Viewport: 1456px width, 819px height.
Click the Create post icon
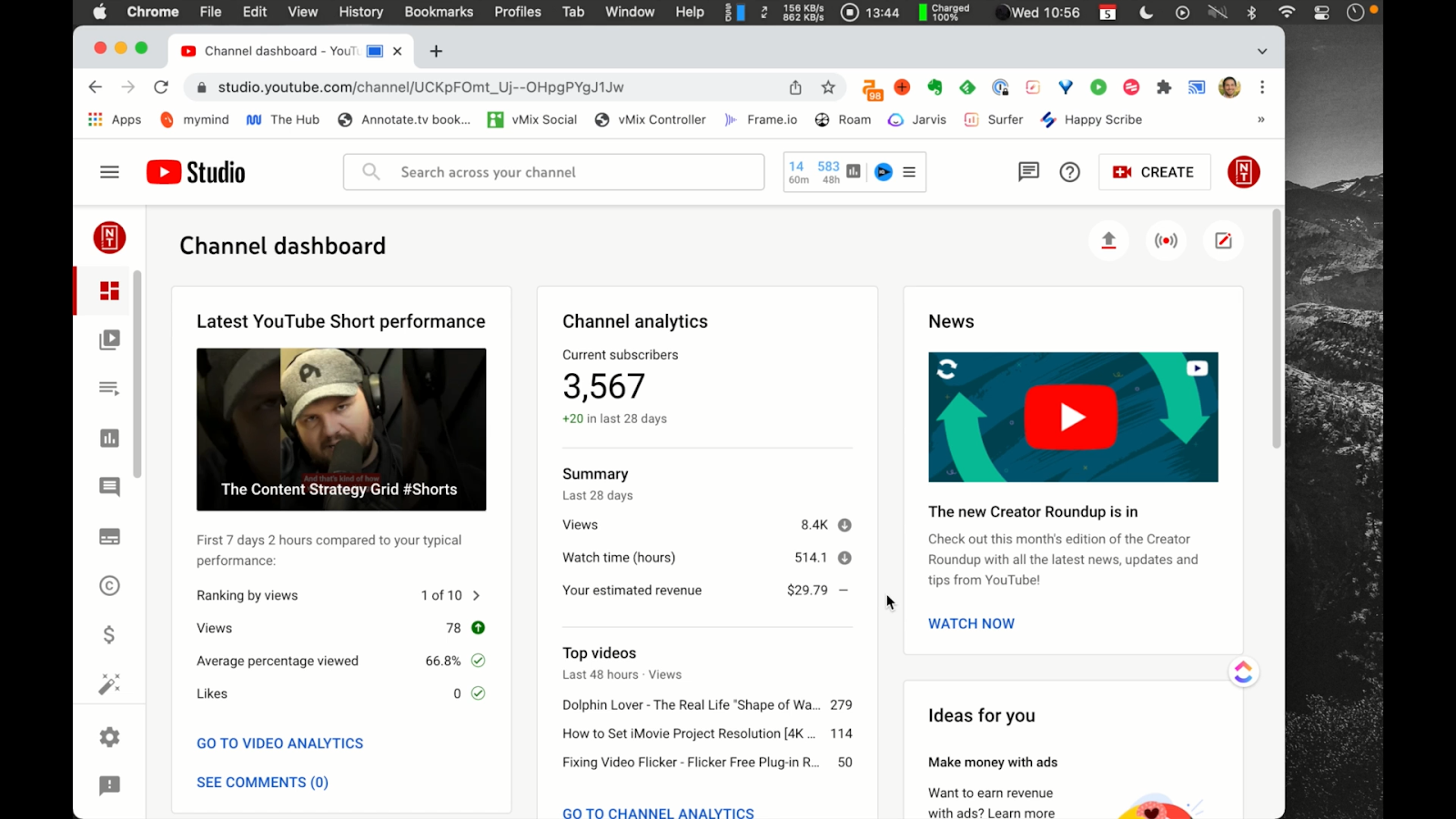[x=1223, y=240]
